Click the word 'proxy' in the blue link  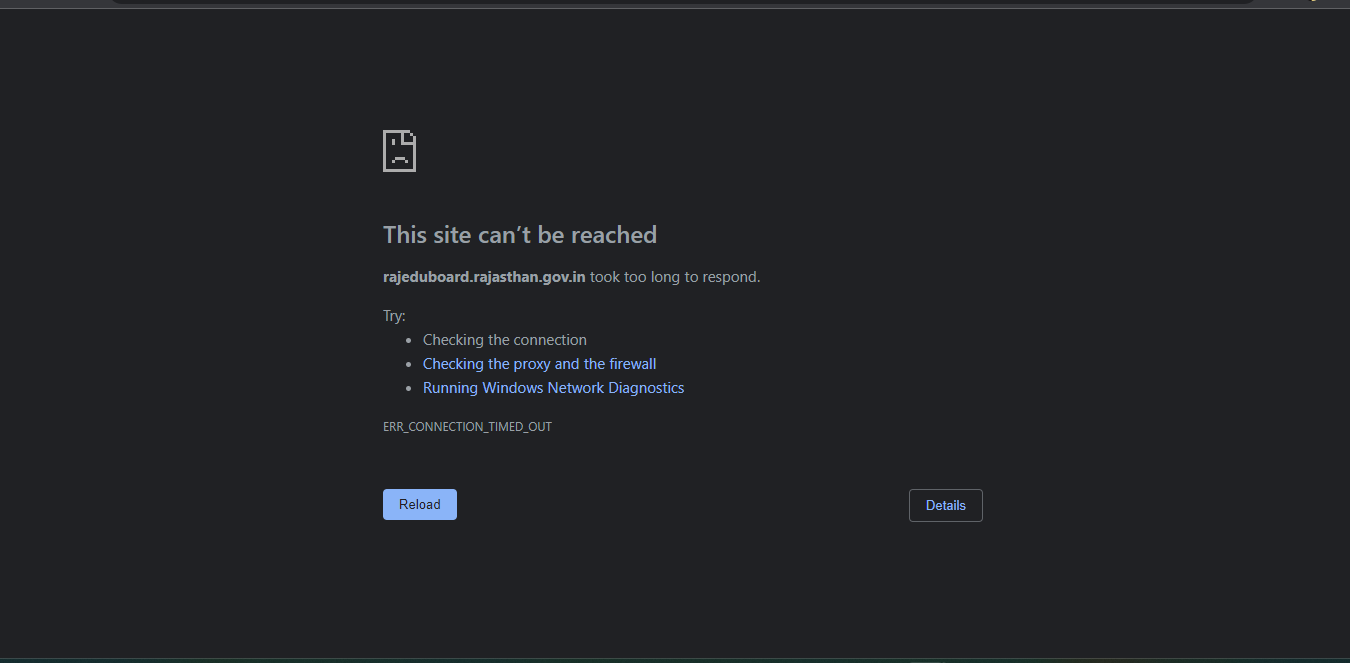point(532,364)
